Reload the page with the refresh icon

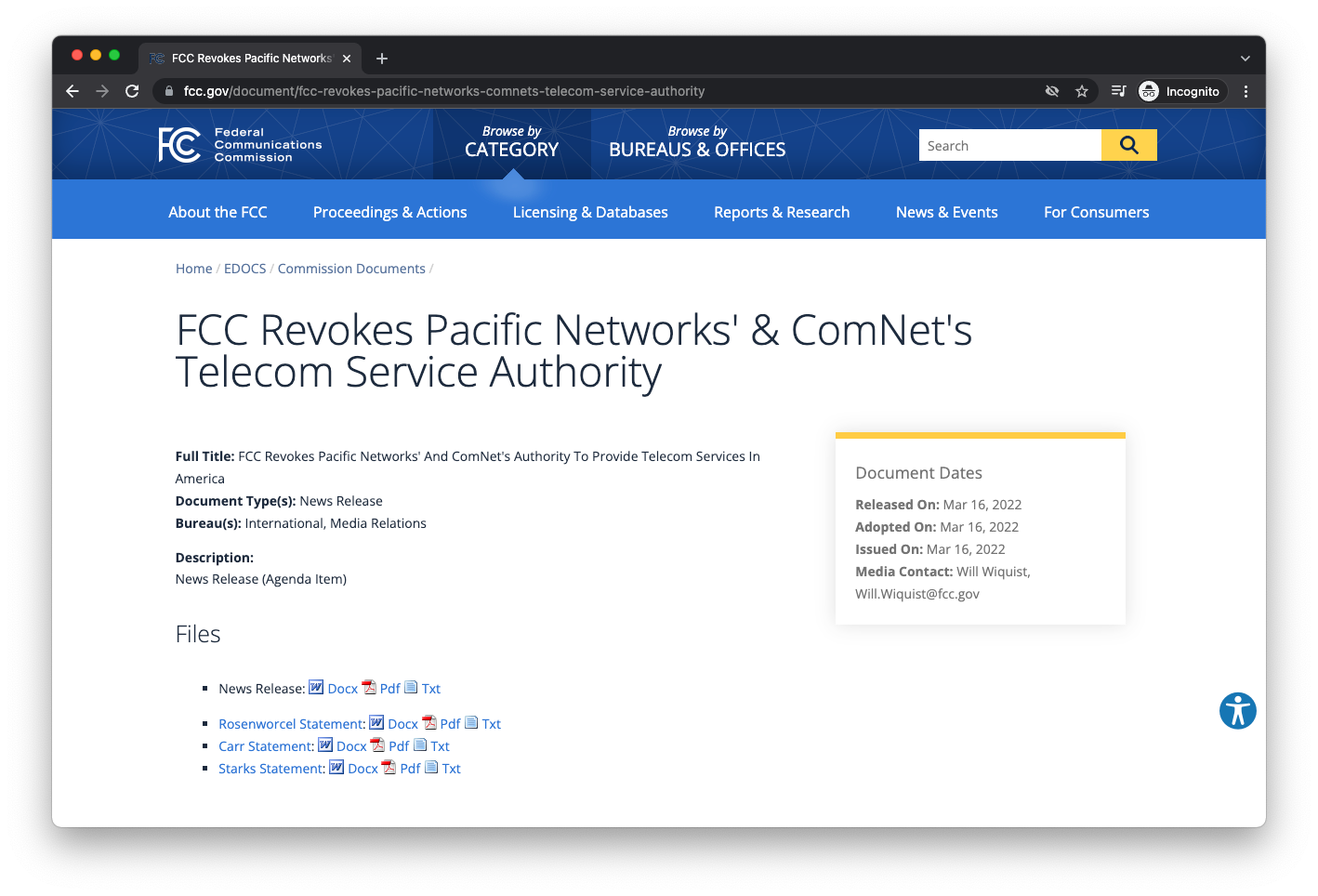tap(132, 91)
